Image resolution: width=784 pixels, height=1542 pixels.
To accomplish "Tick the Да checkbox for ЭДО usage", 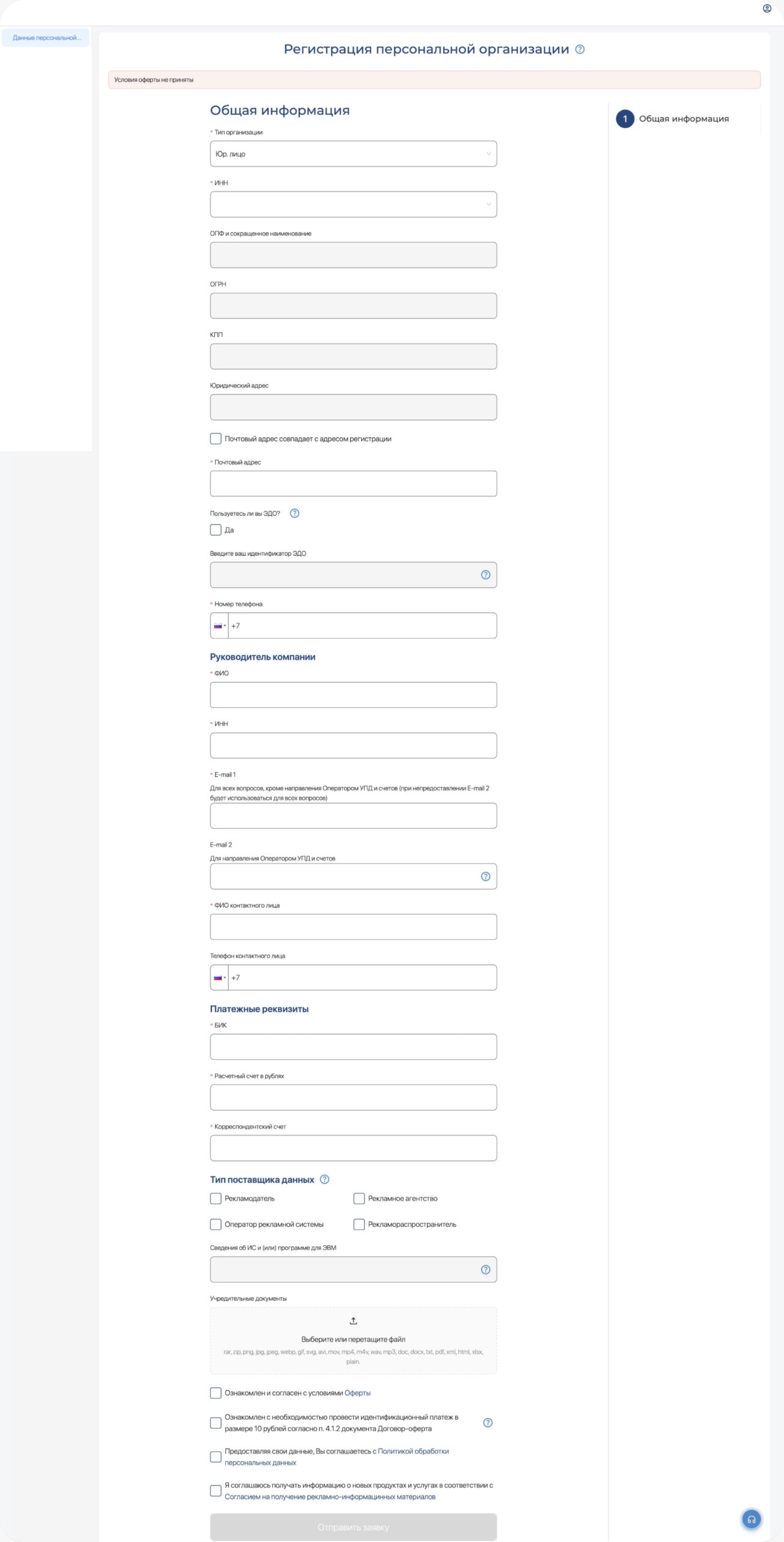I will click(216, 530).
